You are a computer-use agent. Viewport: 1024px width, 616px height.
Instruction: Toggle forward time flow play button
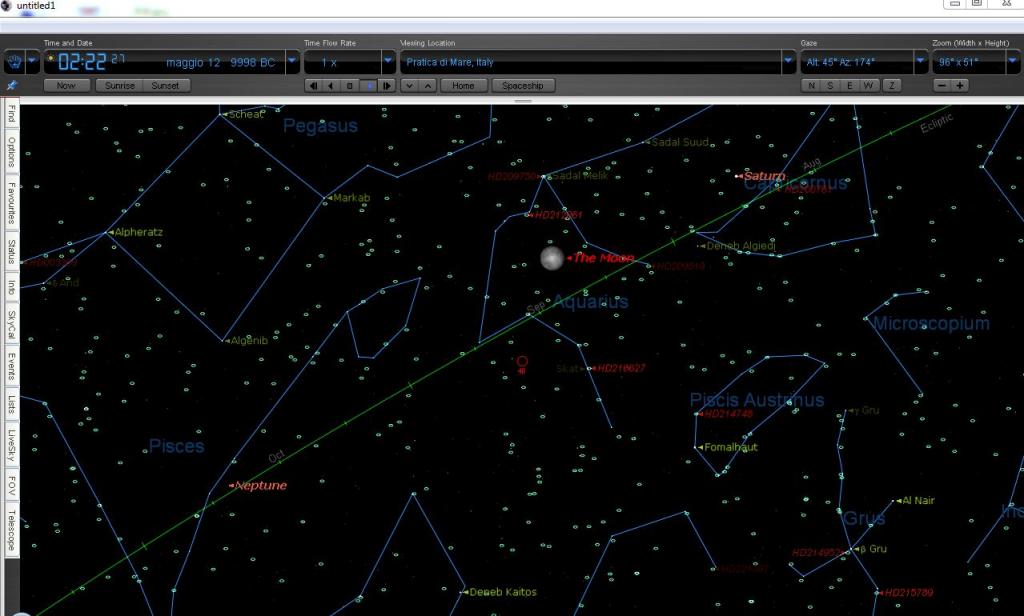click(369, 86)
